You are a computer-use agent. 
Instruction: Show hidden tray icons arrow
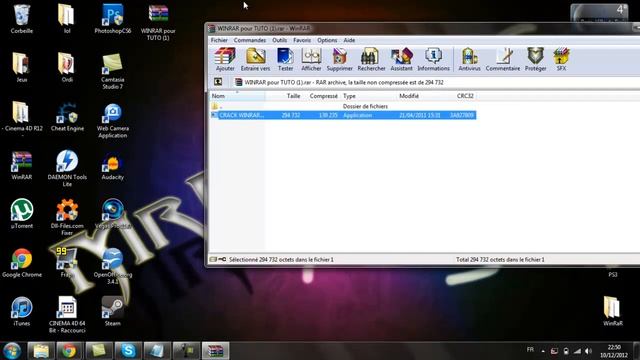[x=543, y=351]
